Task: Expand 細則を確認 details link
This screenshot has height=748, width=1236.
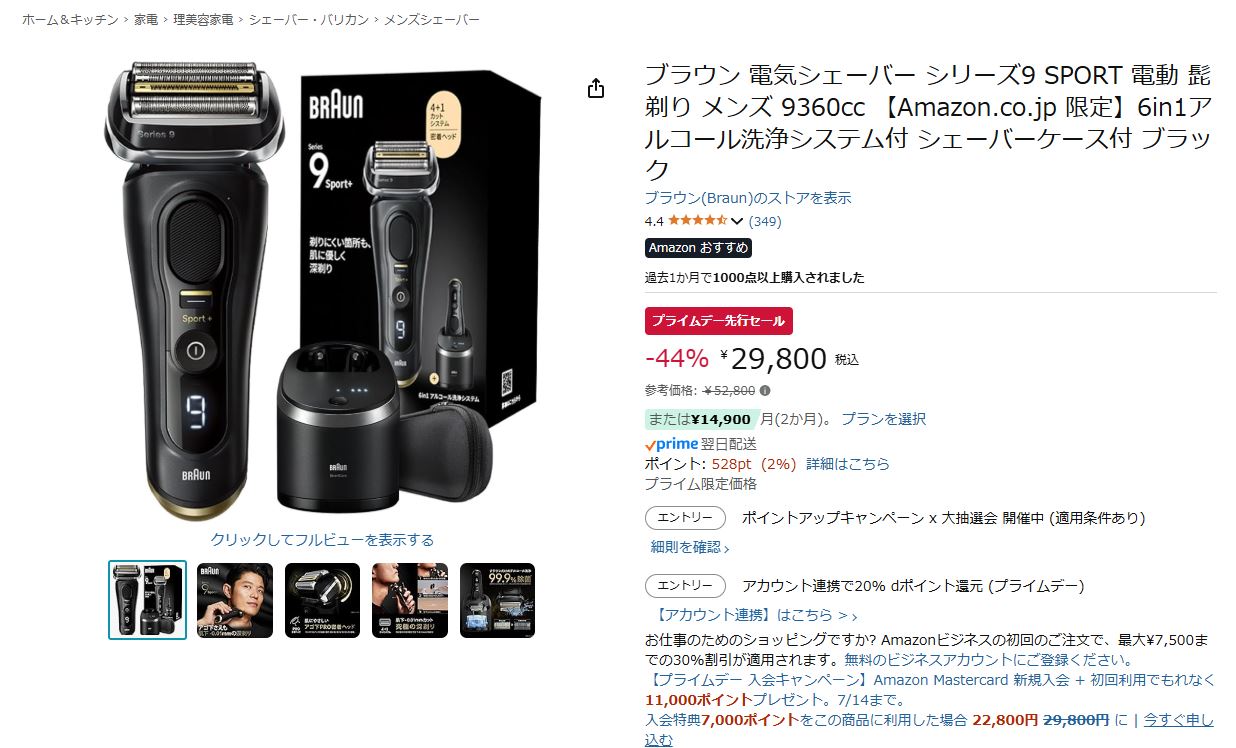Action: [x=690, y=547]
